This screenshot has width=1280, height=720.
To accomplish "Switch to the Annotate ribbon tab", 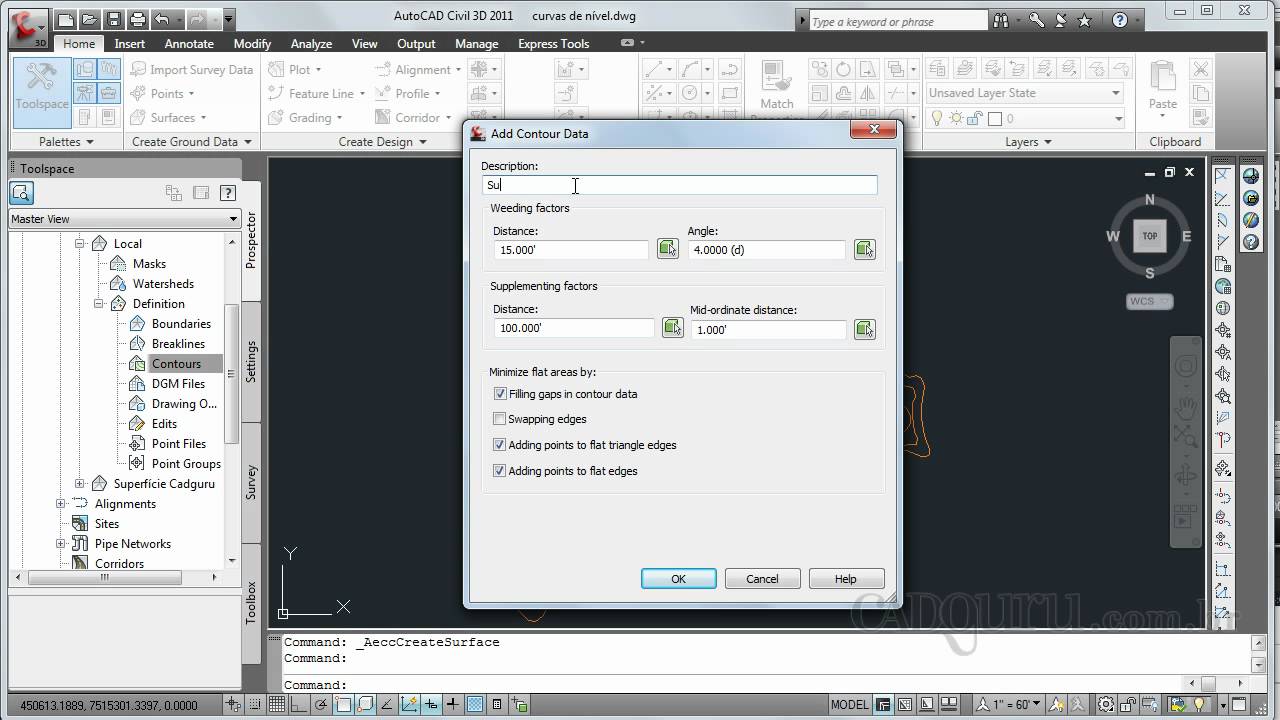I will [x=189, y=44].
